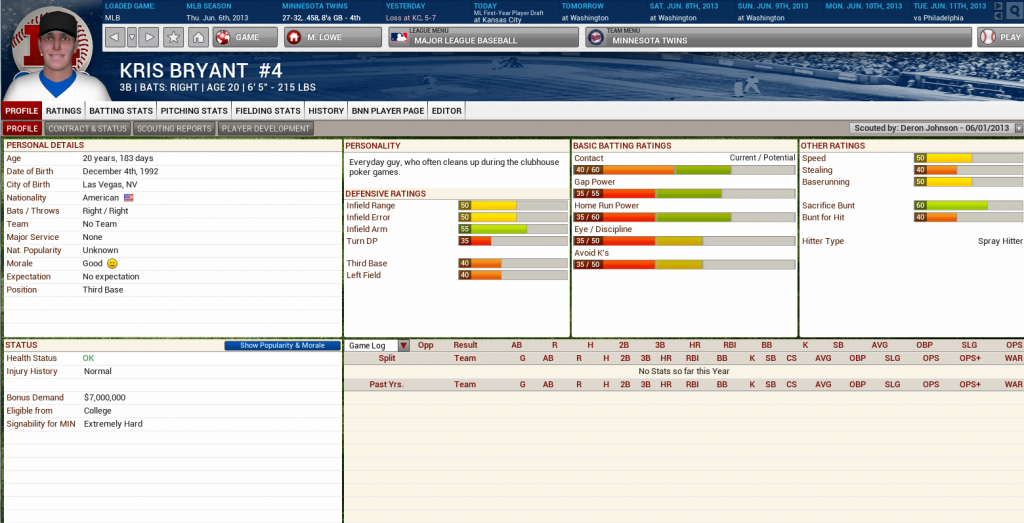
Task: Click the Contact rating bar
Action: tap(684, 170)
